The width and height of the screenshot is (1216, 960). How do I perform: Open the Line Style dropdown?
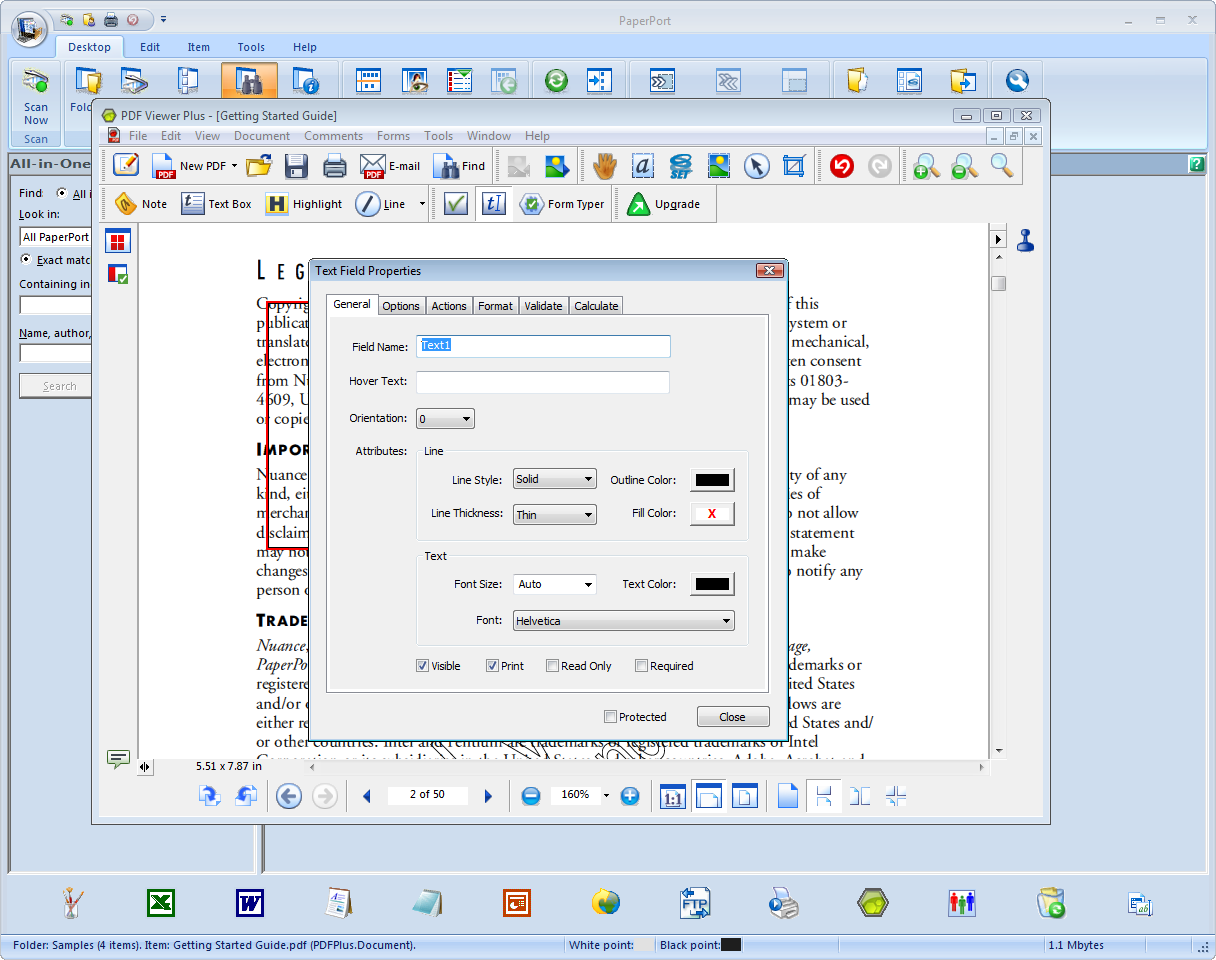[x=554, y=480]
